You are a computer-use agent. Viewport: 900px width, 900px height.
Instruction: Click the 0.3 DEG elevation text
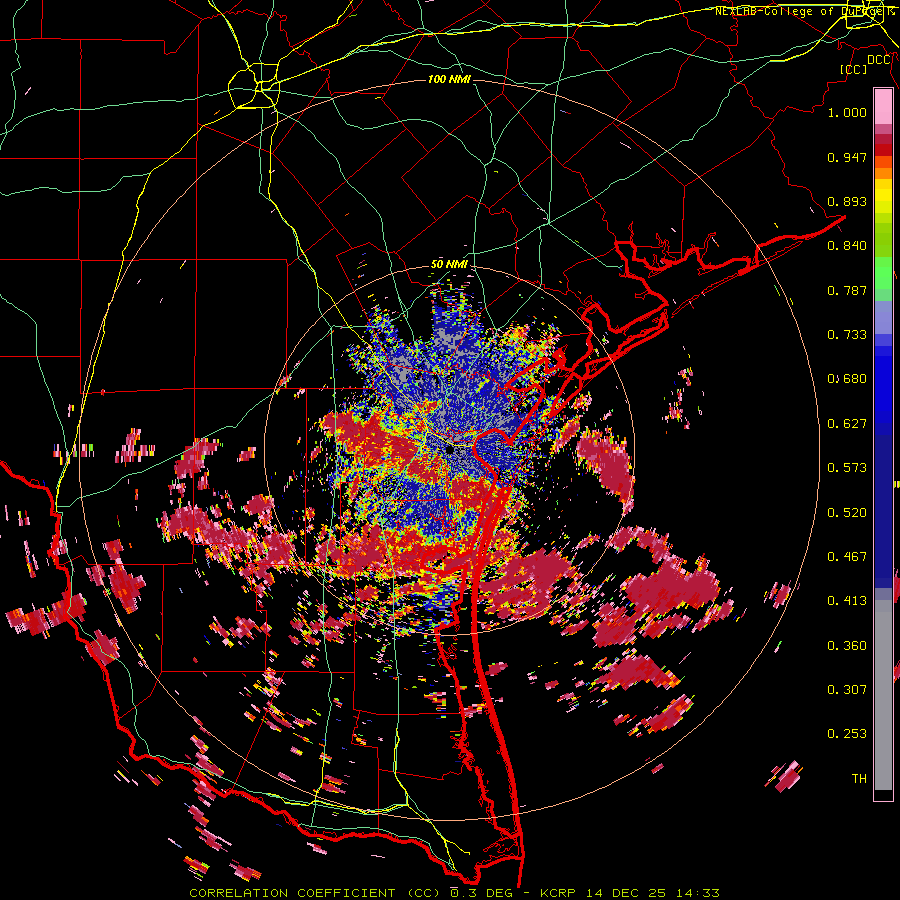(483, 893)
